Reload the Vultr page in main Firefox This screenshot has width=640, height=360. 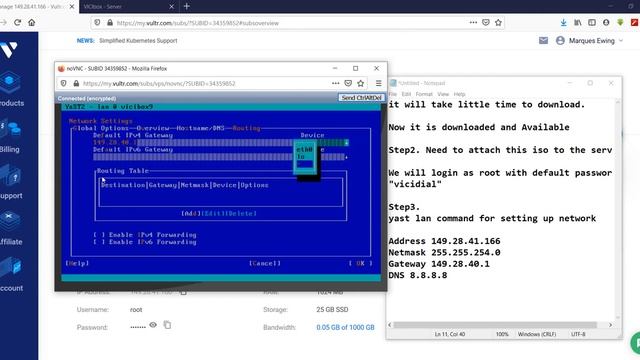click(x=17, y=22)
